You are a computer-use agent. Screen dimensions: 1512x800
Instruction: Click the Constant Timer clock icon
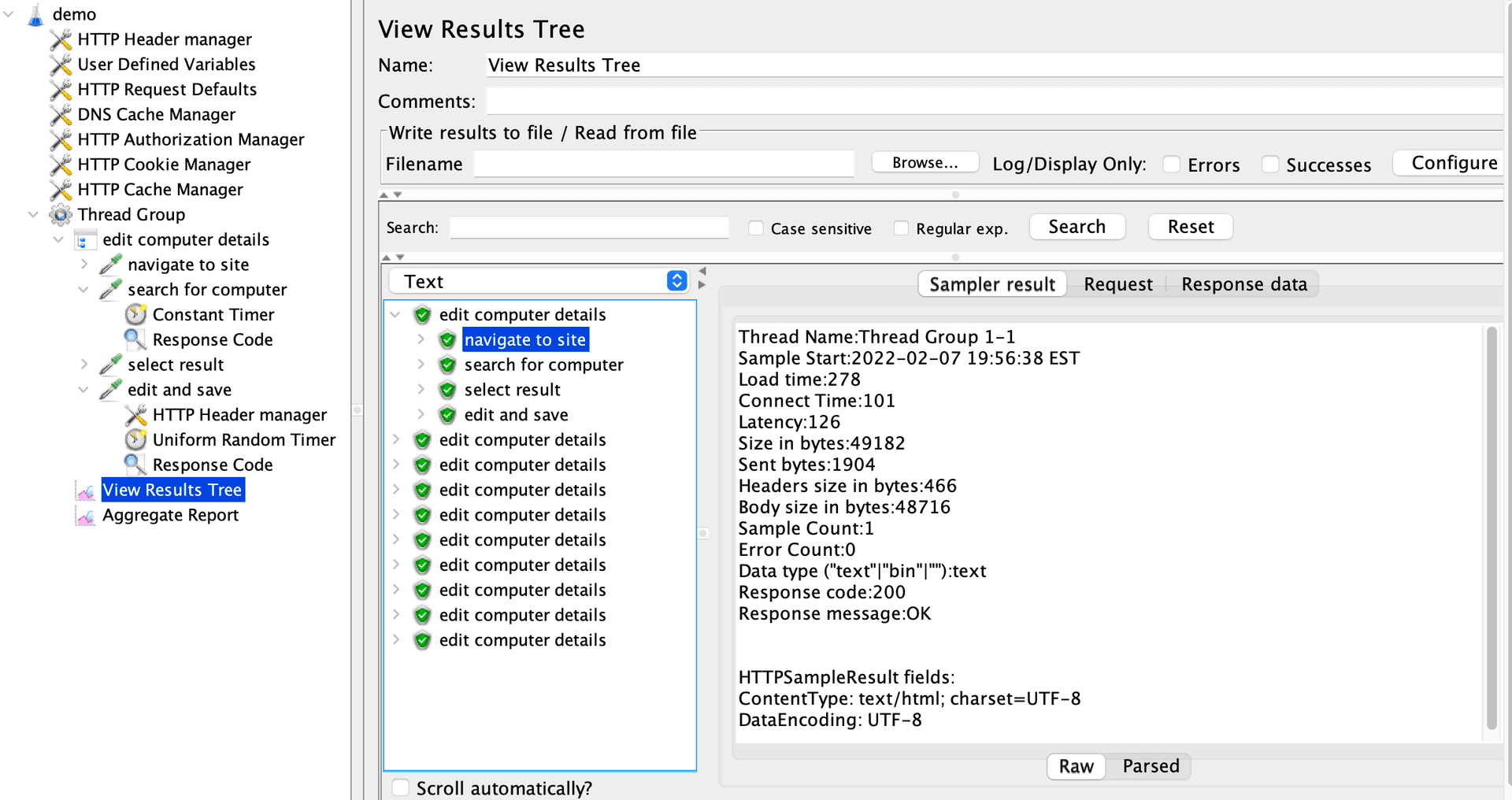[x=135, y=315]
